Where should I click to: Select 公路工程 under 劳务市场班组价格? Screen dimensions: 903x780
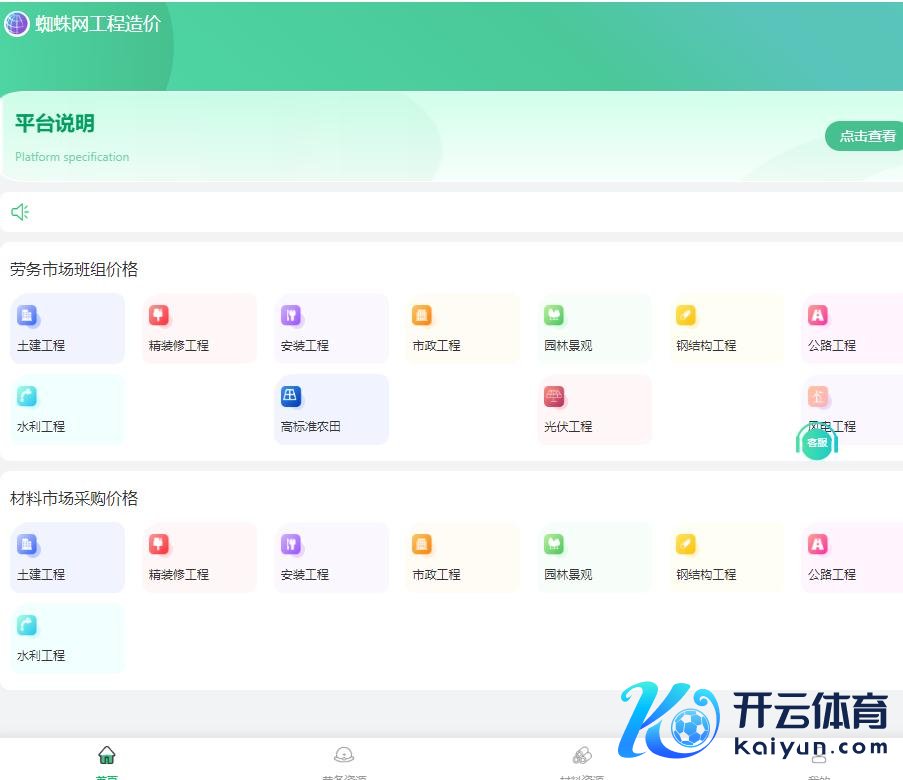(853, 329)
